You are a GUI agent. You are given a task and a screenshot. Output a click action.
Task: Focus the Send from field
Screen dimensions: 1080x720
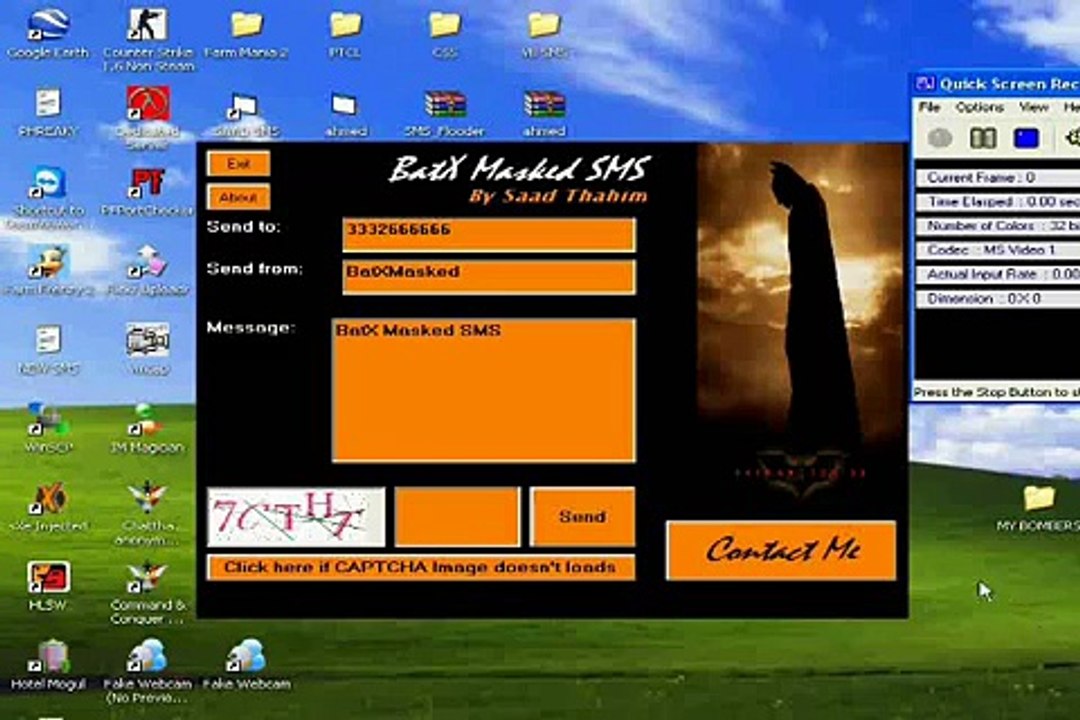pos(489,277)
